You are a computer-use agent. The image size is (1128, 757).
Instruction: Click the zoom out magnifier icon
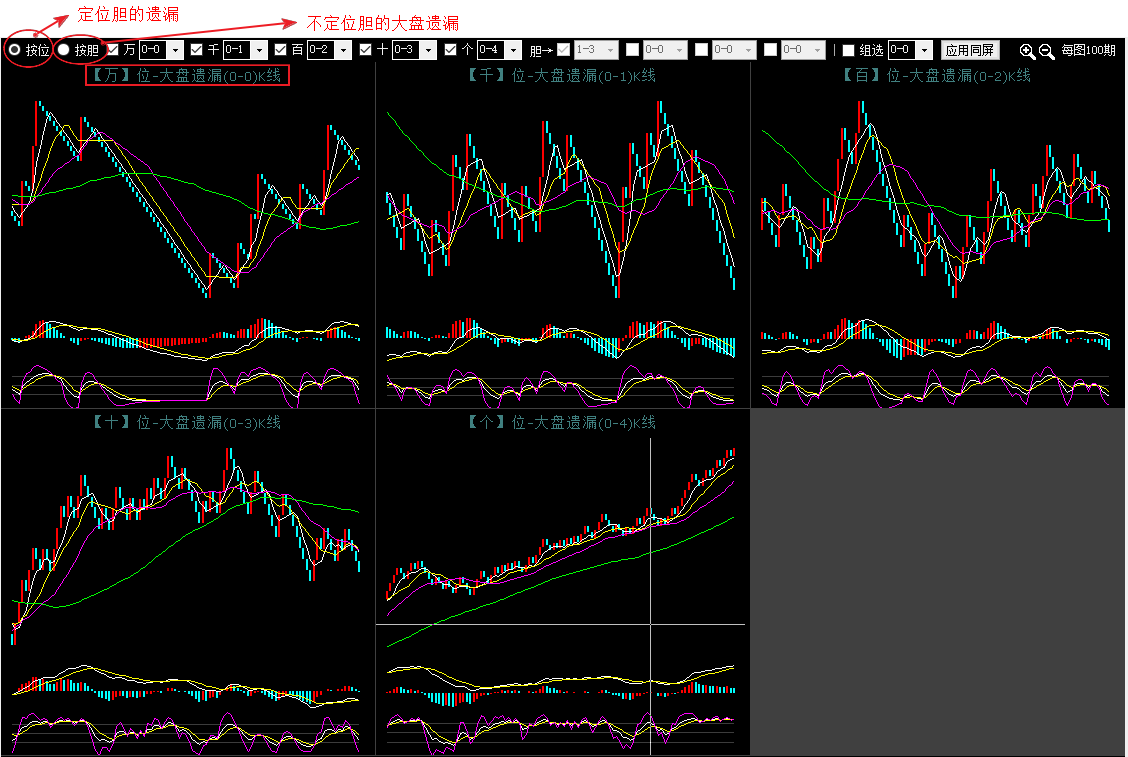pyautogui.click(x=1046, y=51)
